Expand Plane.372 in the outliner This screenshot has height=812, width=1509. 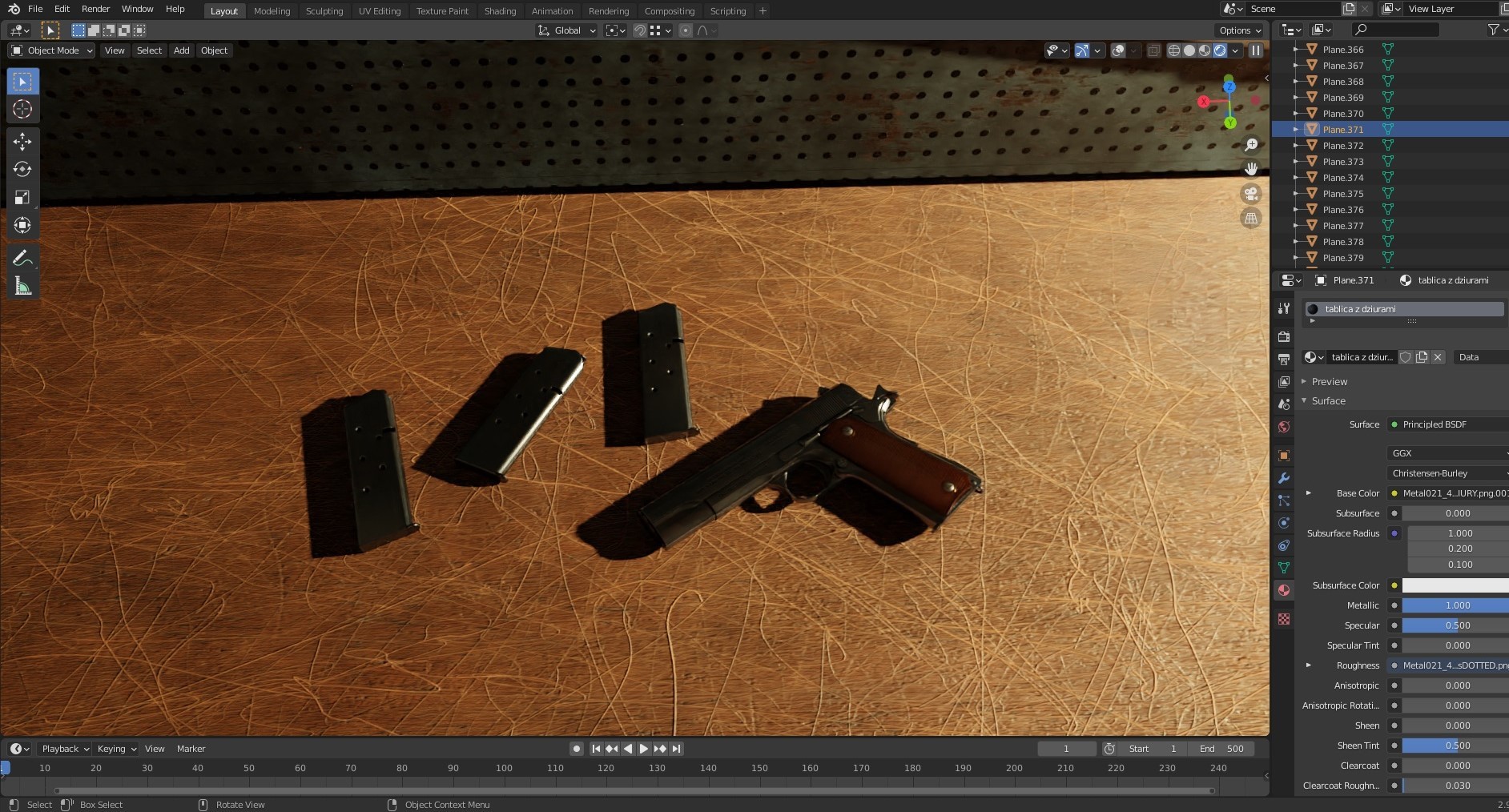pos(1296,146)
